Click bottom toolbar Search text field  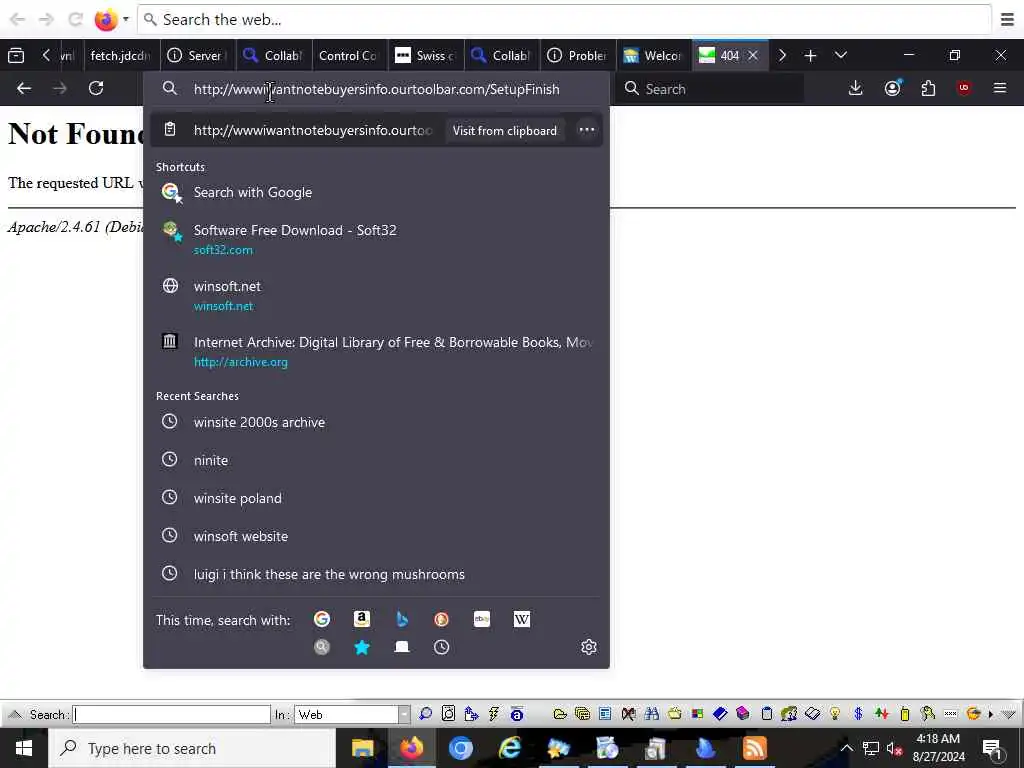click(171, 714)
